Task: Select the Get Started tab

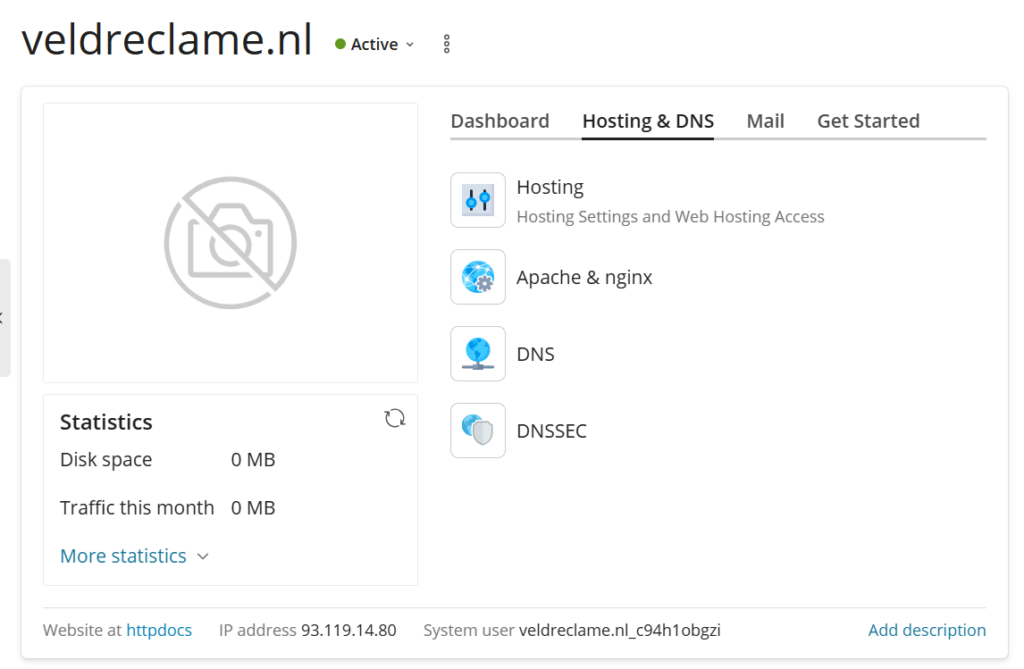Action: coord(868,120)
